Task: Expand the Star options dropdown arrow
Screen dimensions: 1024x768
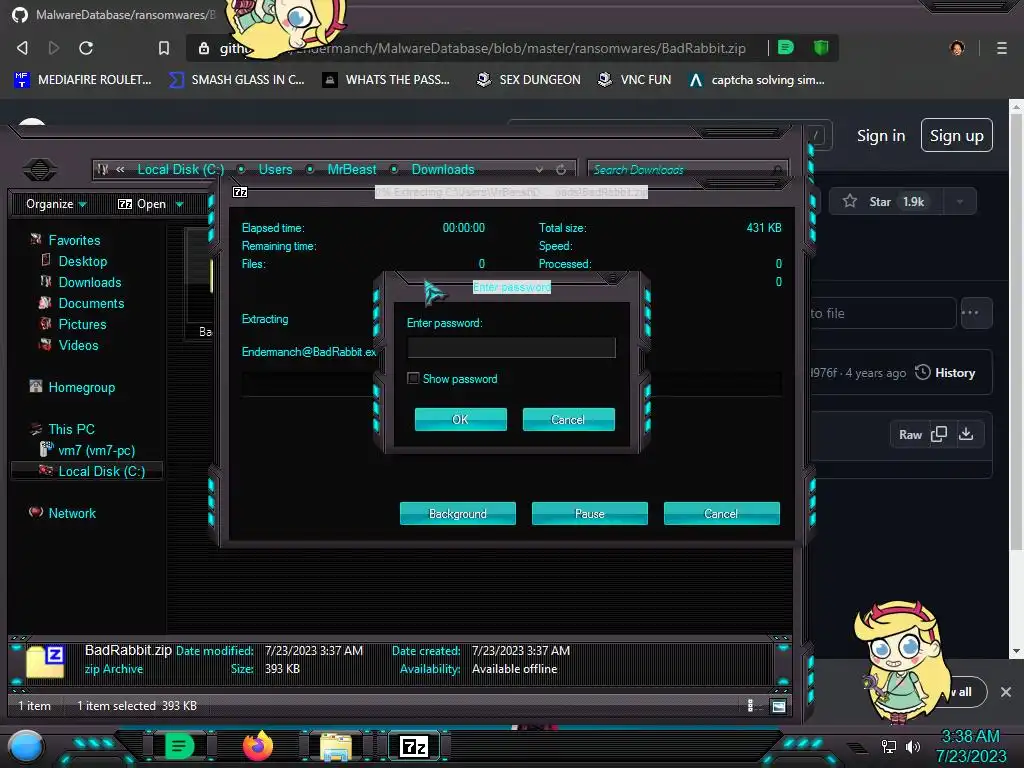Action: click(x=960, y=202)
